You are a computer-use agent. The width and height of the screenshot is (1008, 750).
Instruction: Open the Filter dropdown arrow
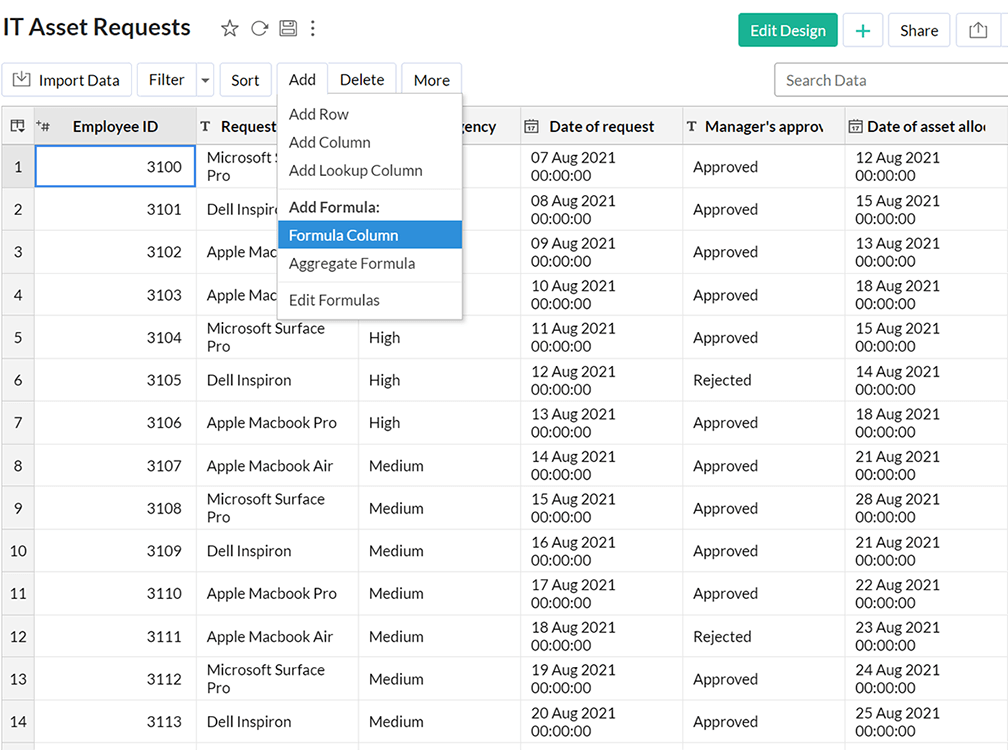pyautogui.click(x=207, y=79)
